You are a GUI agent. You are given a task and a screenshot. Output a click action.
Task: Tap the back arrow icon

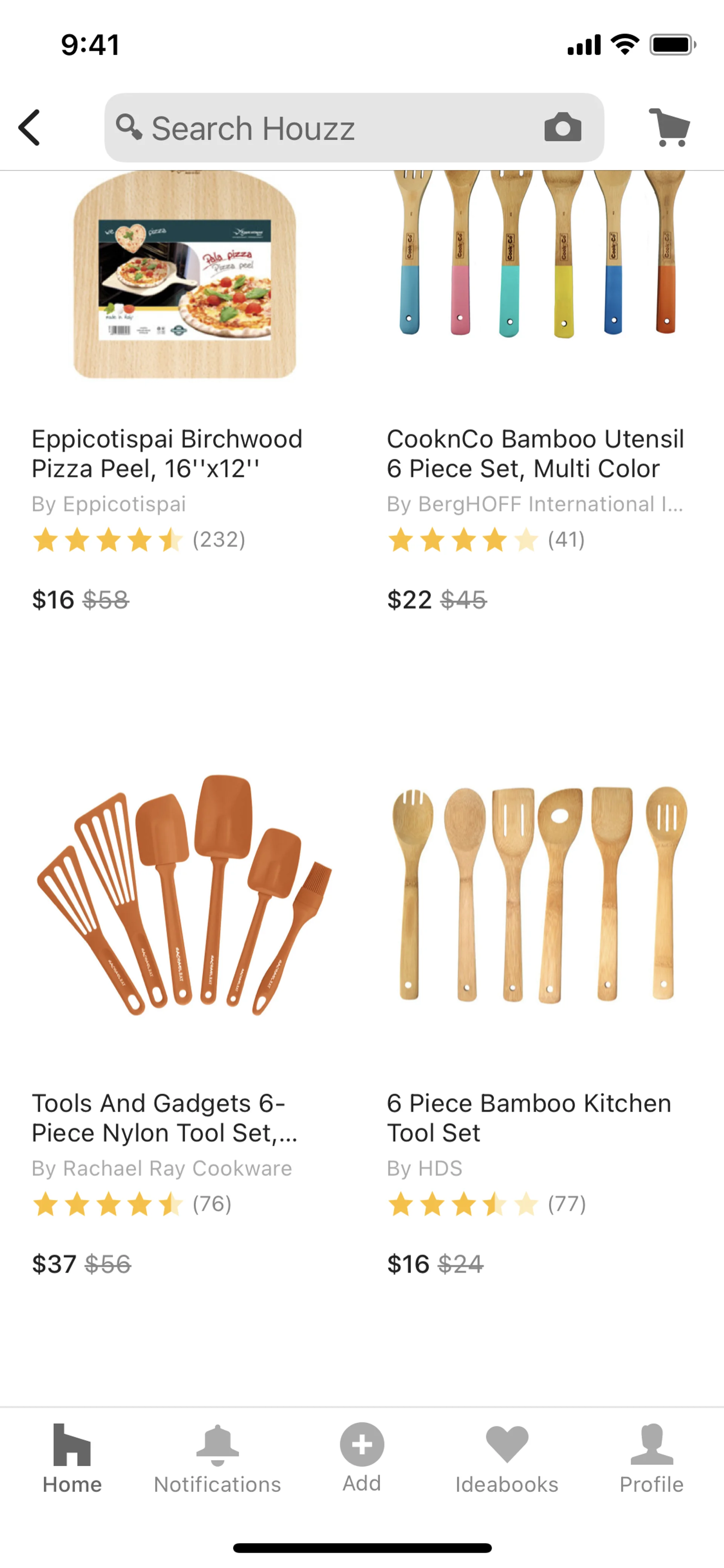29,128
